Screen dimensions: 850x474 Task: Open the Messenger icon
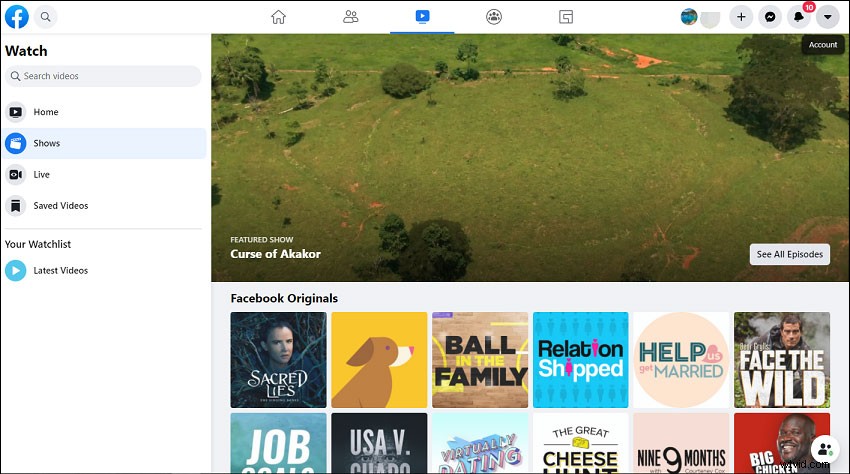point(770,17)
